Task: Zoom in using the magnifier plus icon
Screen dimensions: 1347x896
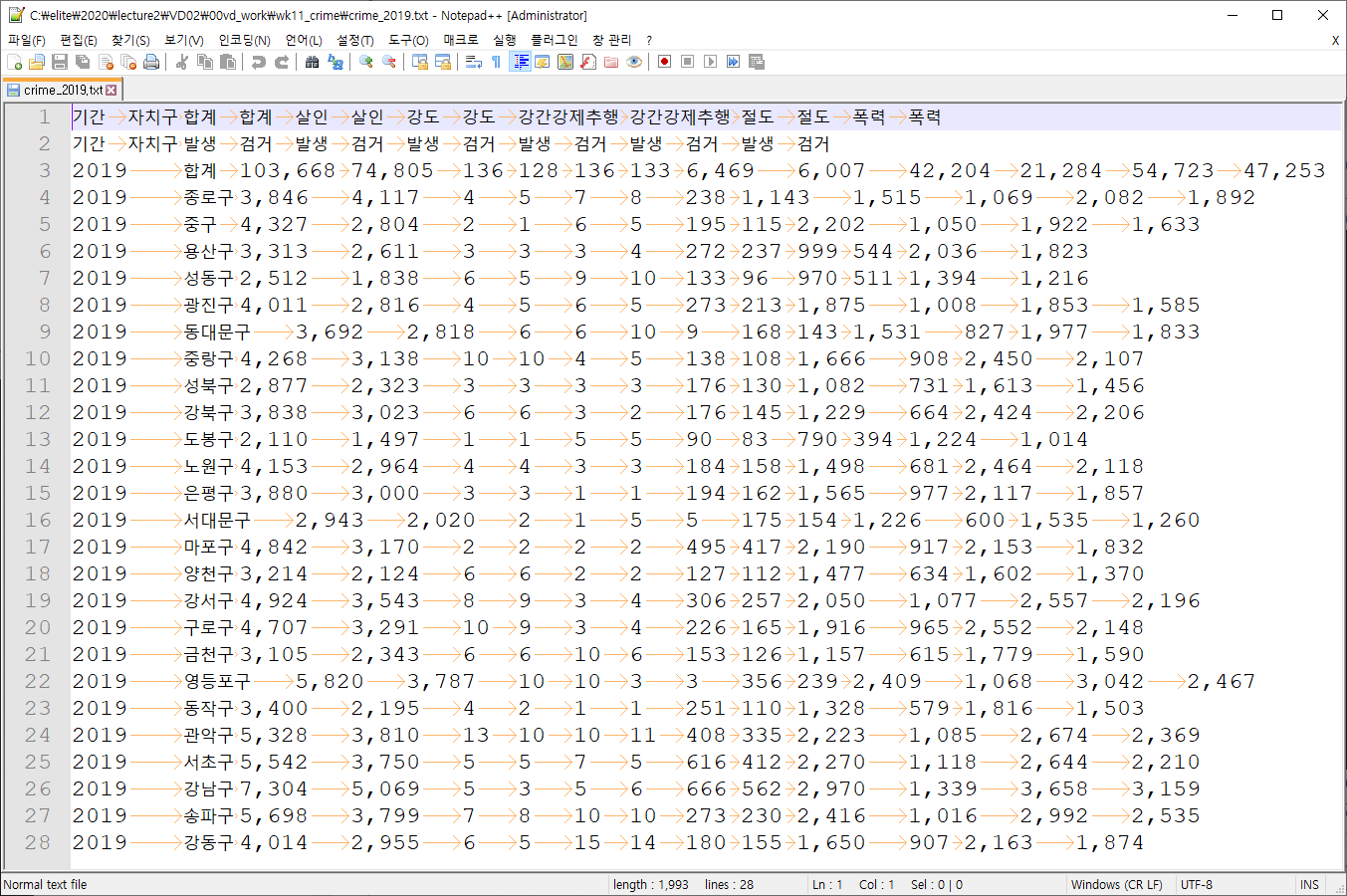Action: pos(366,62)
